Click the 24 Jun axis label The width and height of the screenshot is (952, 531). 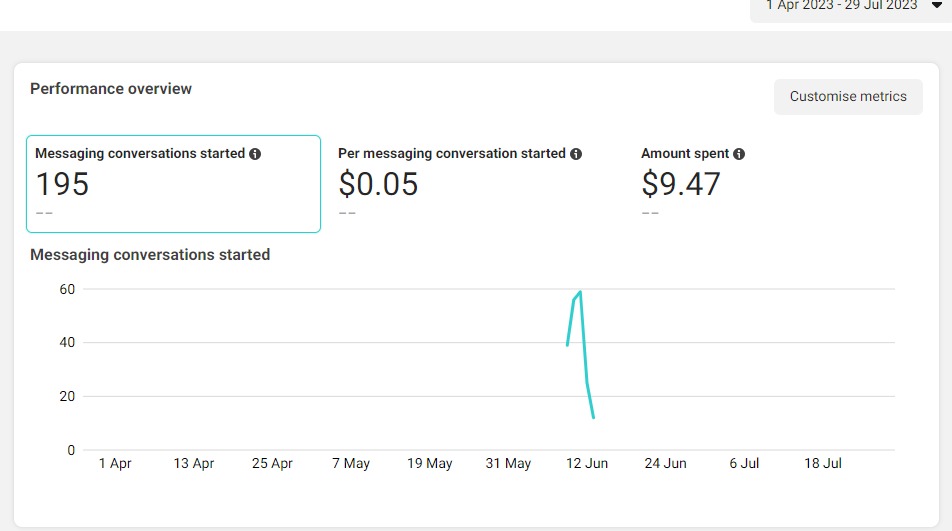tap(665, 464)
